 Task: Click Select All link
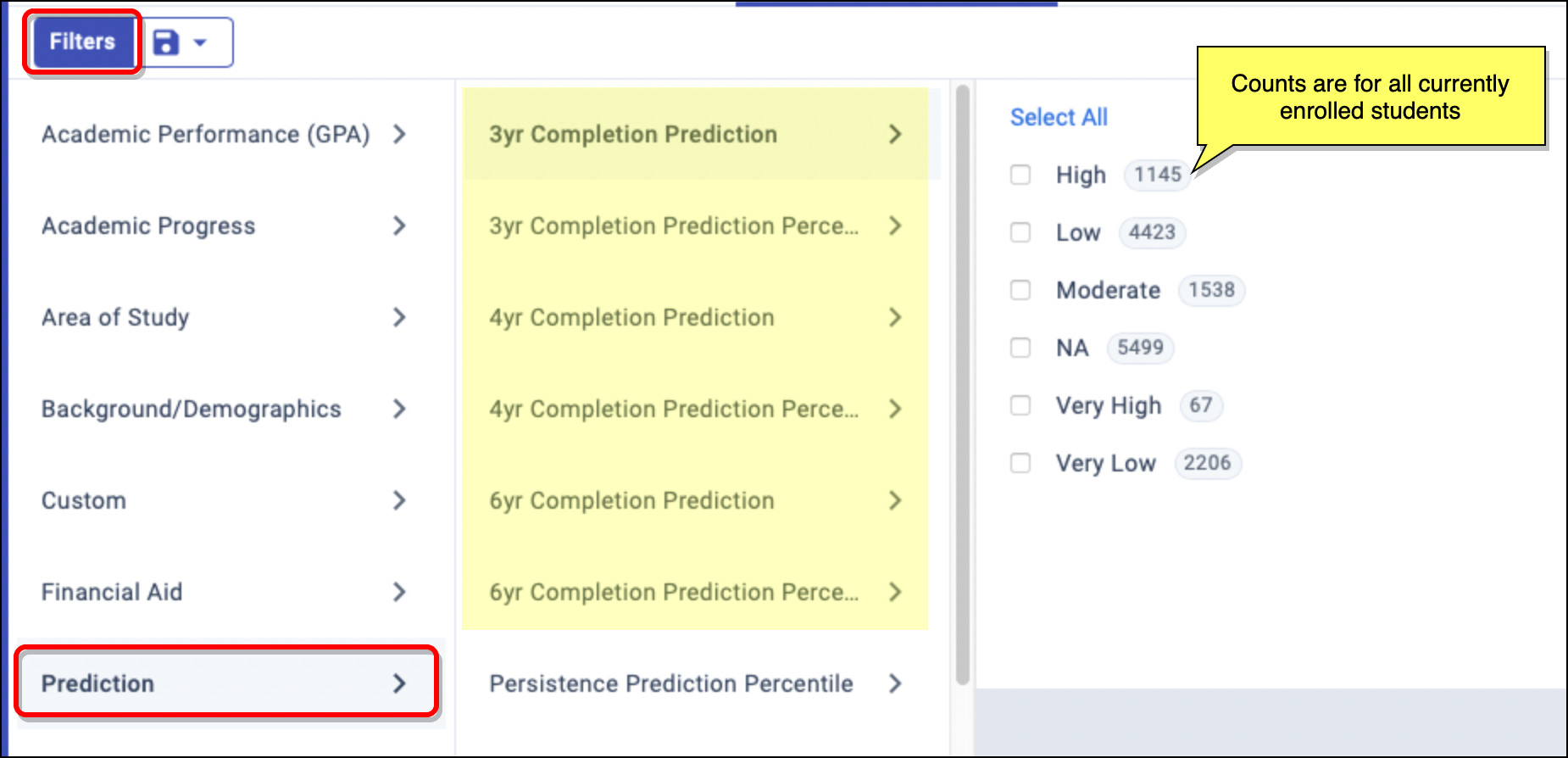pyautogui.click(x=1059, y=117)
